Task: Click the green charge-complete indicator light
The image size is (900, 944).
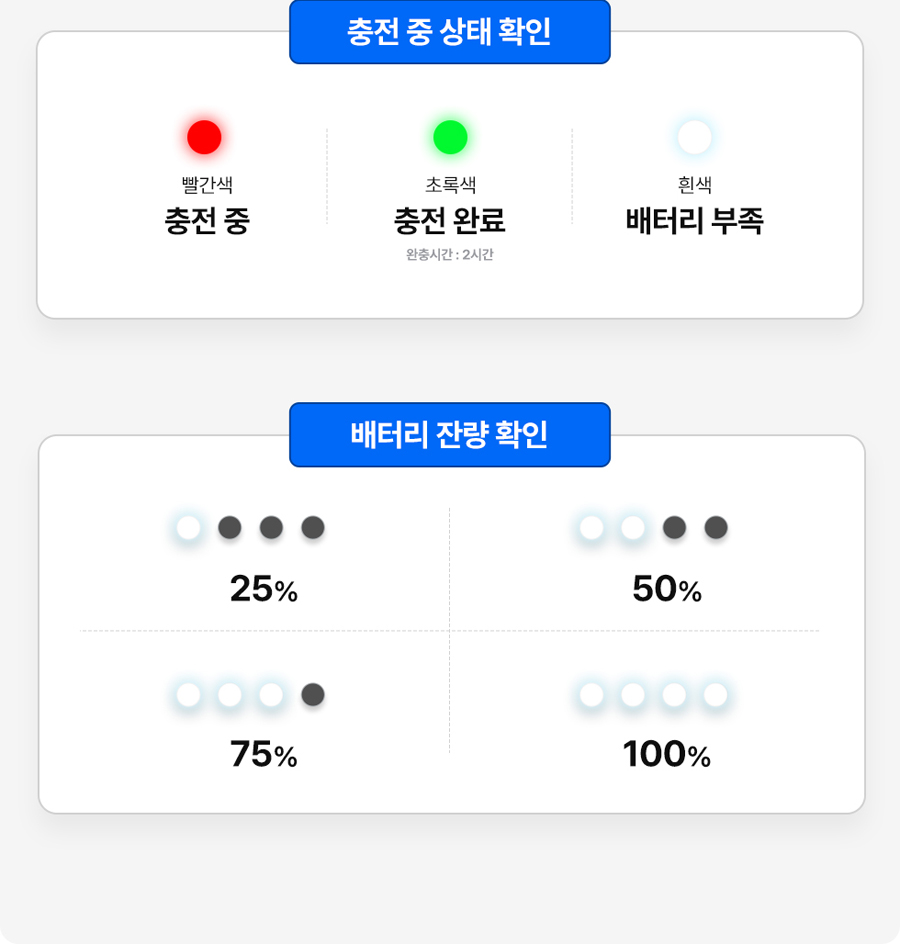Action: (450, 137)
